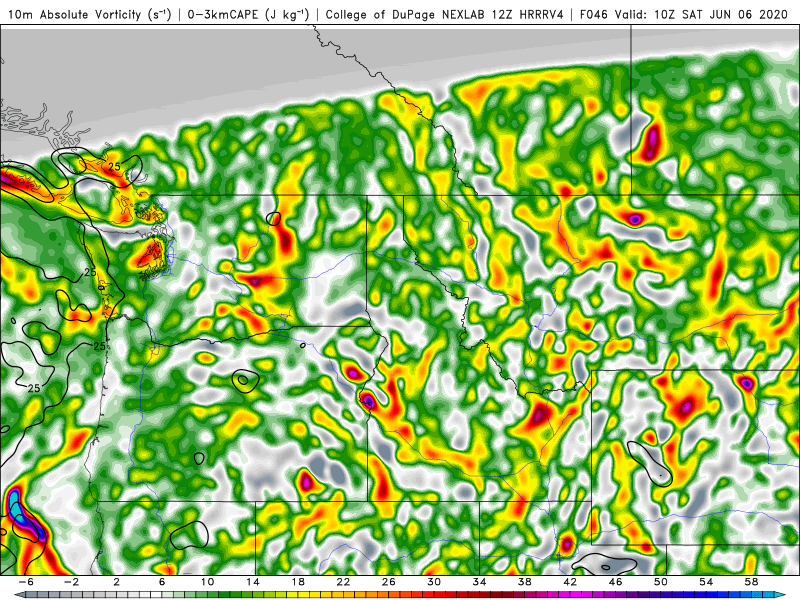The image size is (800, 600).
Task: Click the colorbar value "22"
Action: pos(343,582)
